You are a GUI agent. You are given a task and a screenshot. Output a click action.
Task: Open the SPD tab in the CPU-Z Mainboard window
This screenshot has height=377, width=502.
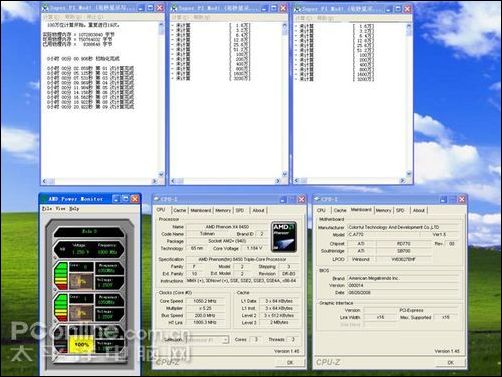click(400, 210)
